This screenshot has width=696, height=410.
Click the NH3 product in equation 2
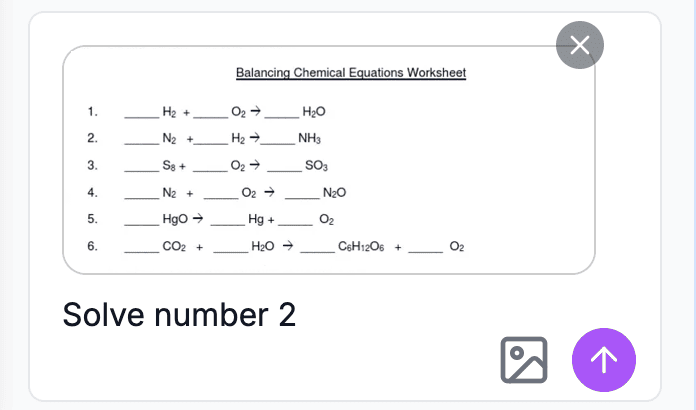(x=309, y=138)
